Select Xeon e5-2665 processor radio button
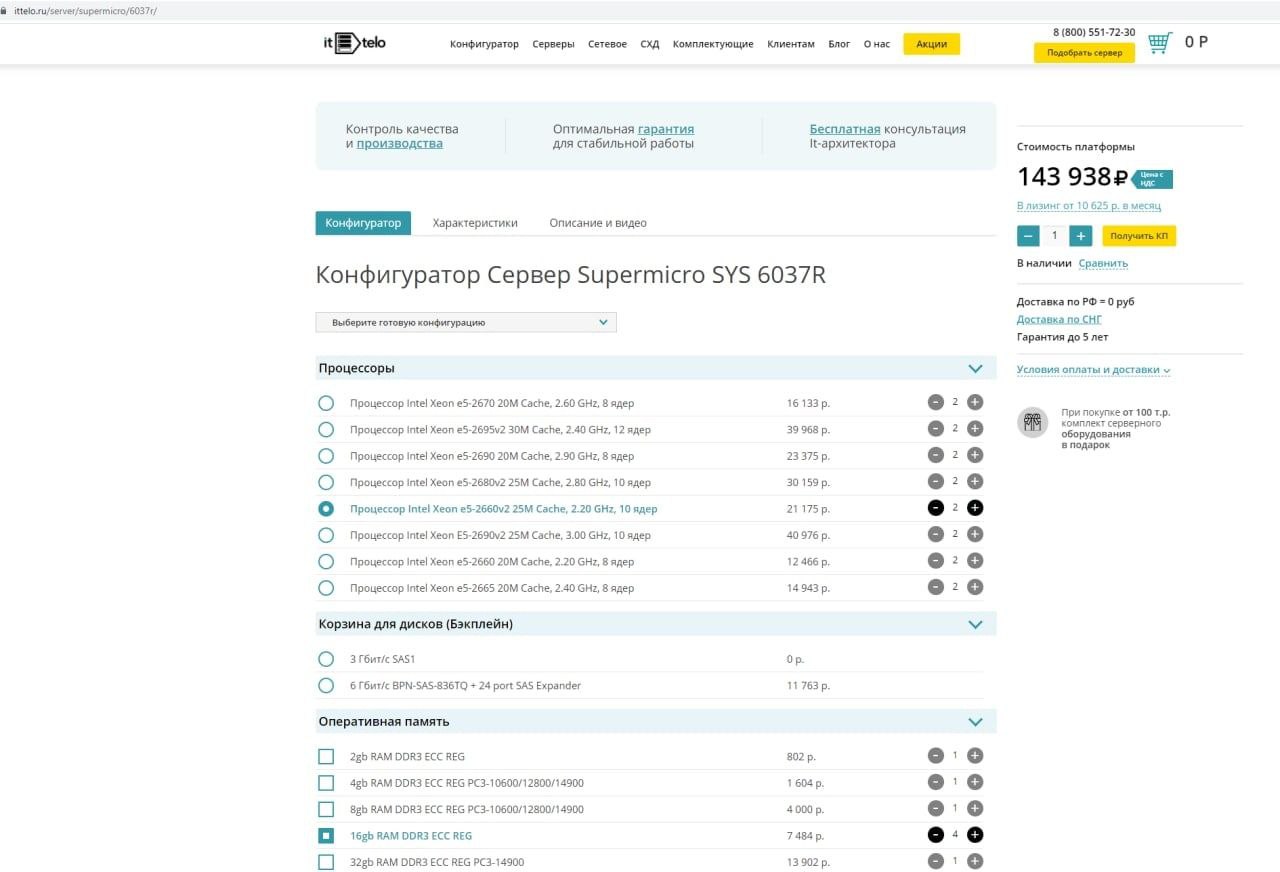The image size is (1280, 872). click(x=326, y=588)
